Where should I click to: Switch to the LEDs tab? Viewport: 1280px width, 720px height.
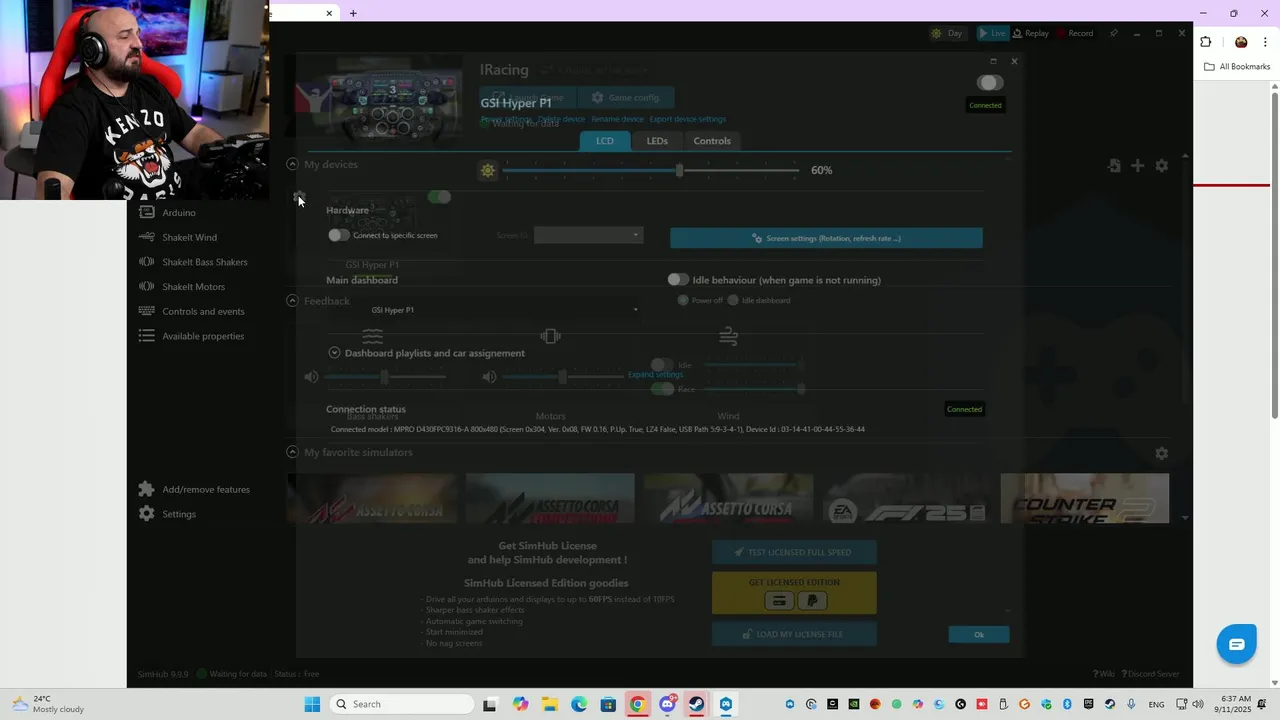(657, 141)
